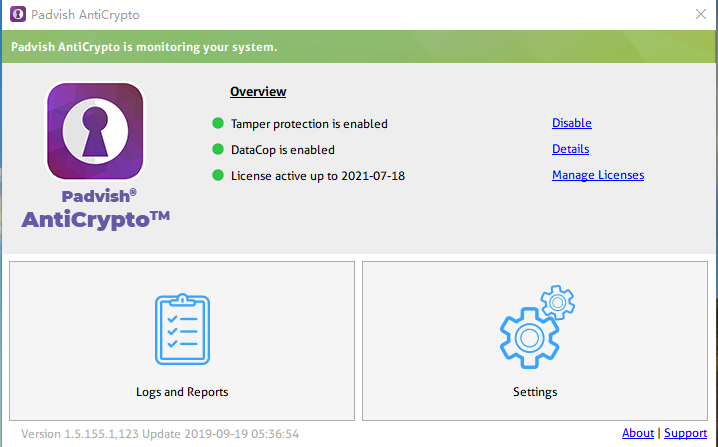Click the large purple keyhole logo

pyautogui.click(x=95, y=131)
